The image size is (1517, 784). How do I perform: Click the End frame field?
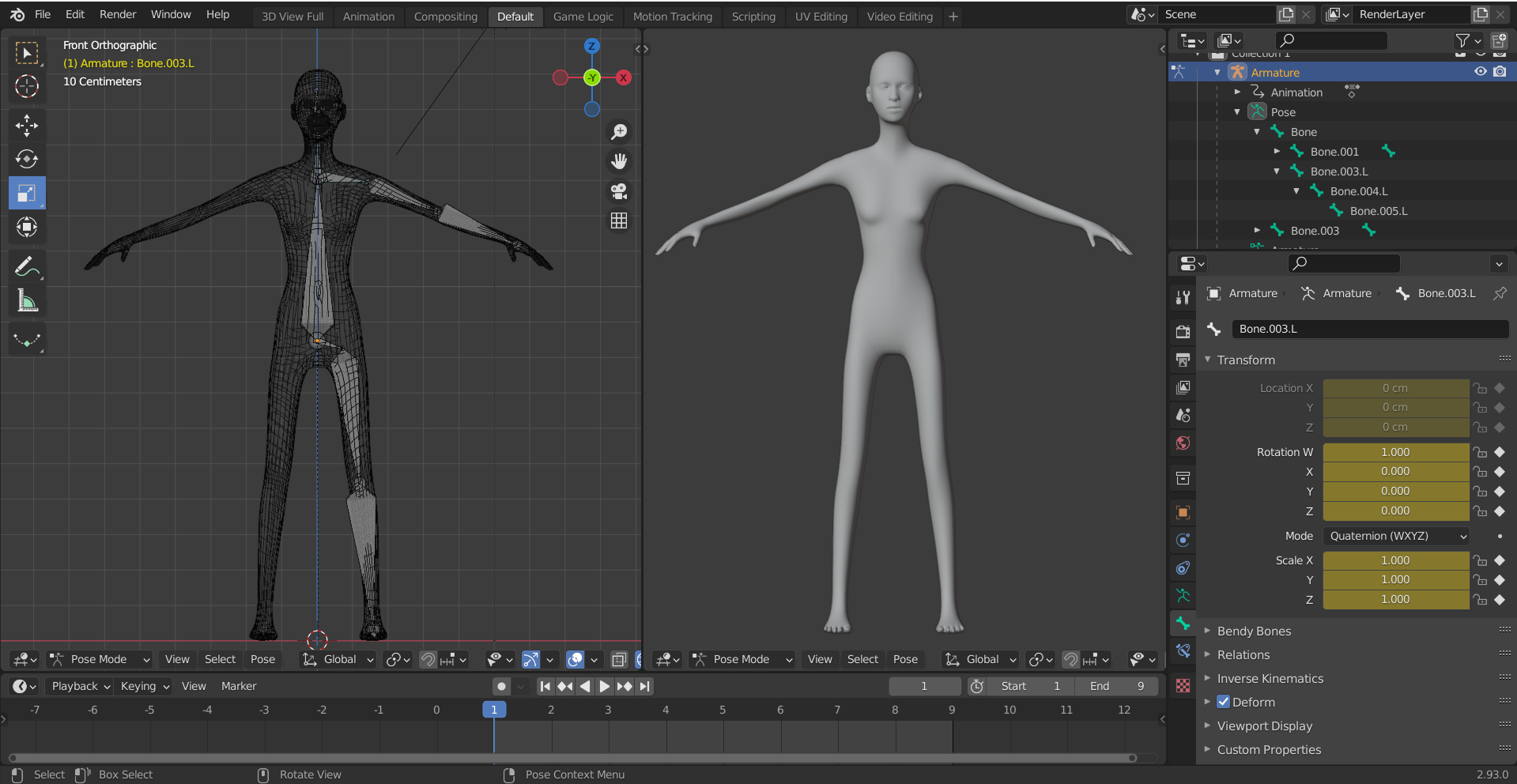tap(1118, 686)
